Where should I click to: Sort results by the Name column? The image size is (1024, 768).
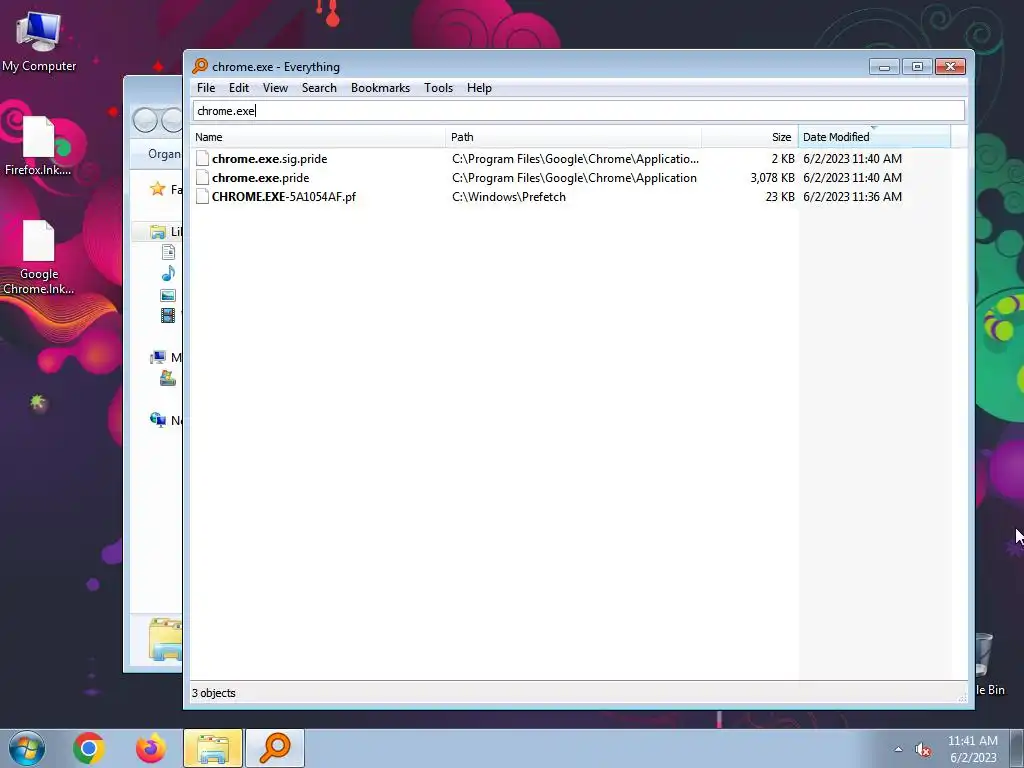pos(319,137)
